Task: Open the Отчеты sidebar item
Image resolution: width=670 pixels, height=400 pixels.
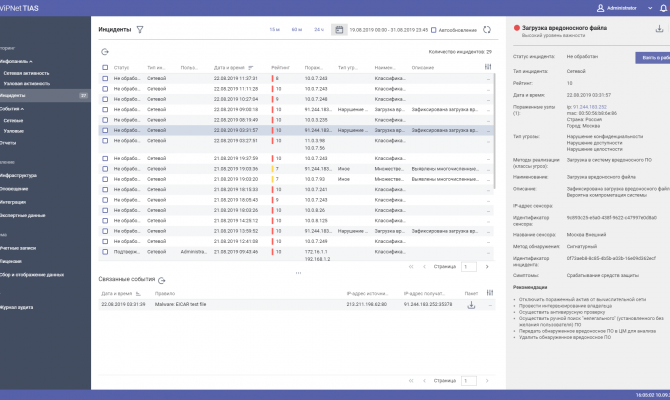Action: [8, 143]
